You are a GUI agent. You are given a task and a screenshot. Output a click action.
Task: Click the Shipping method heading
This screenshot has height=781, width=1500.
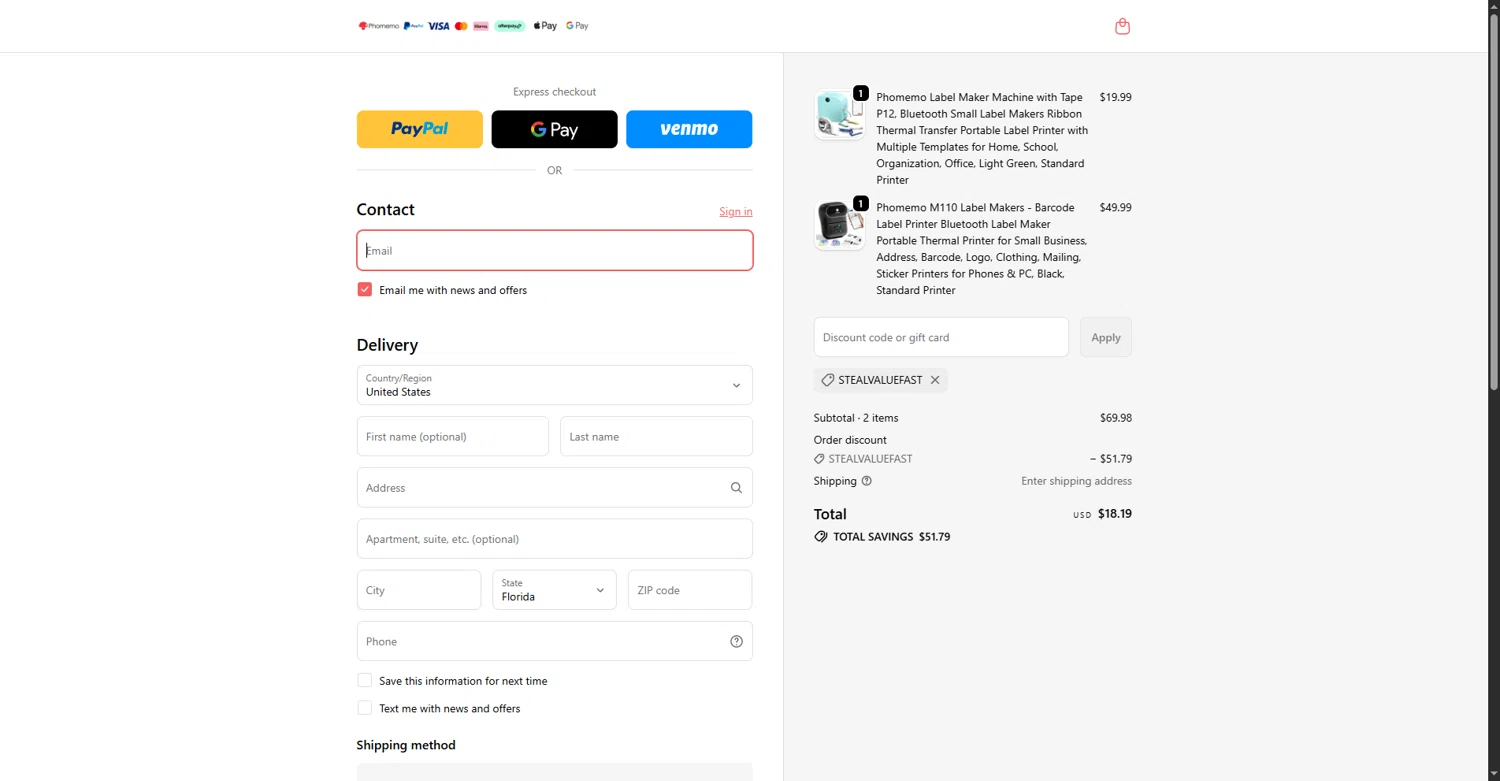(x=406, y=745)
